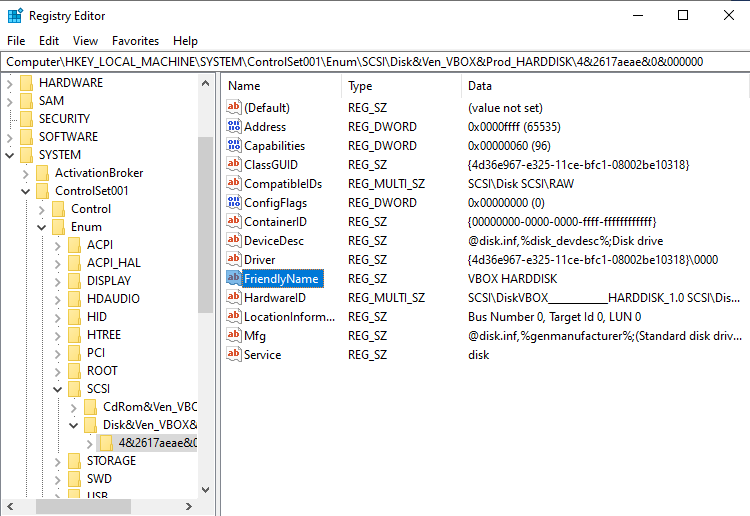Viewport: 750px width, 516px height.
Task: Open the File menu
Action: tap(16, 41)
